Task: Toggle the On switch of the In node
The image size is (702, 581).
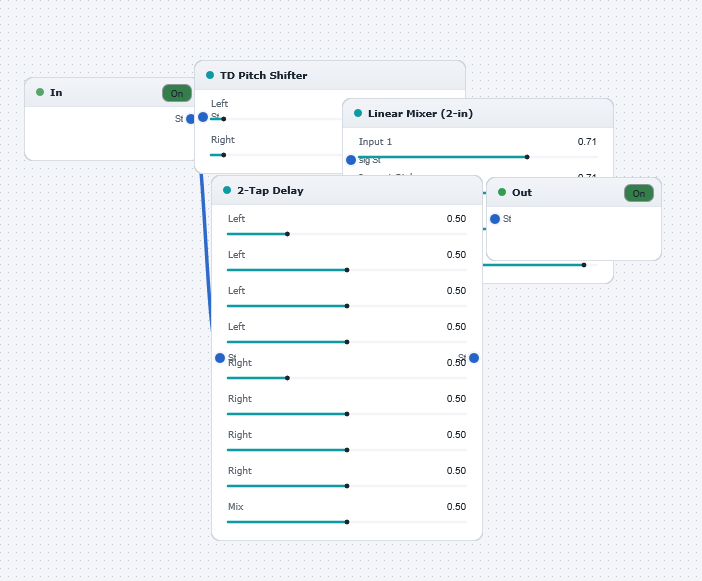Action: tap(177, 93)
